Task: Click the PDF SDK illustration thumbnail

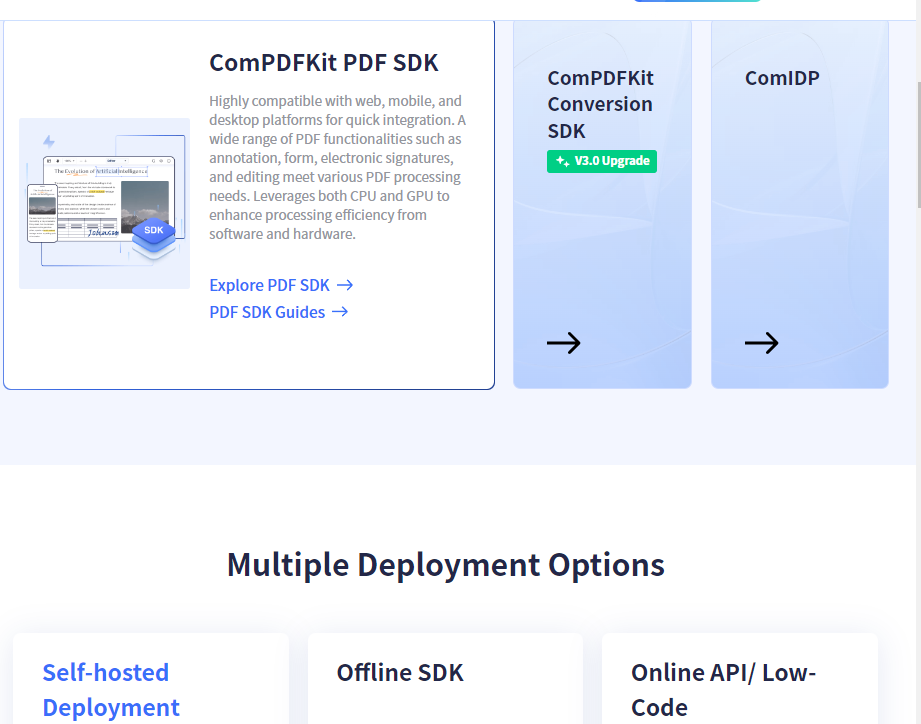Action: pyautogui.click(x=105, y=203)
